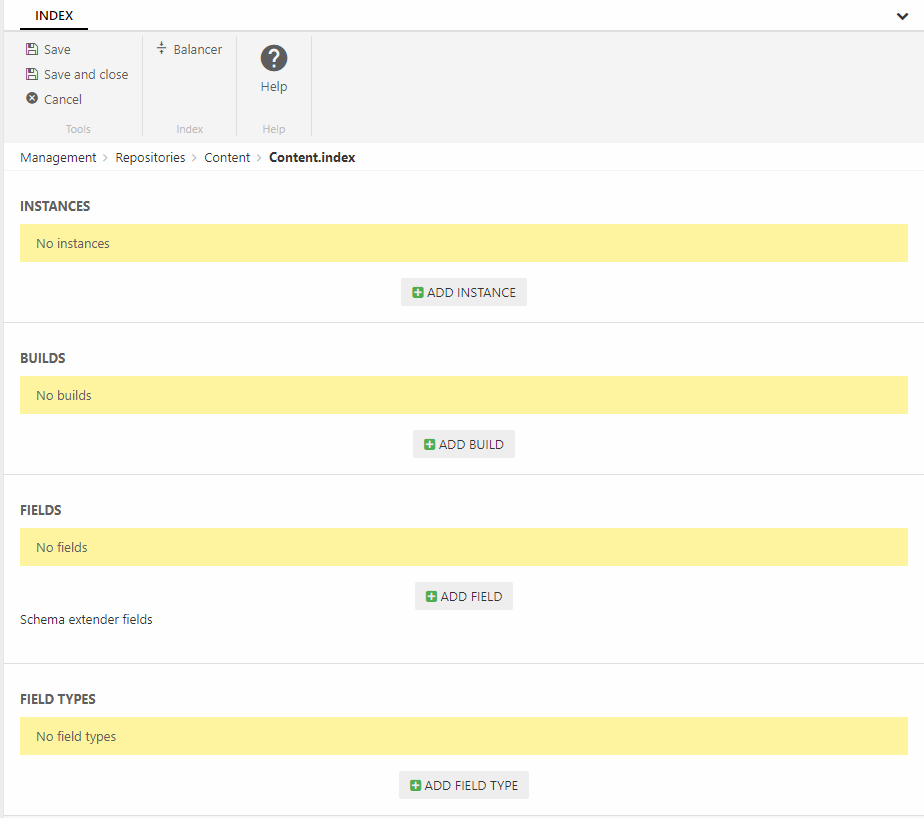This screenshot has height=818, width=924.
Task: Click the 'No builds' yellow notice
Action: coord(463,395)
